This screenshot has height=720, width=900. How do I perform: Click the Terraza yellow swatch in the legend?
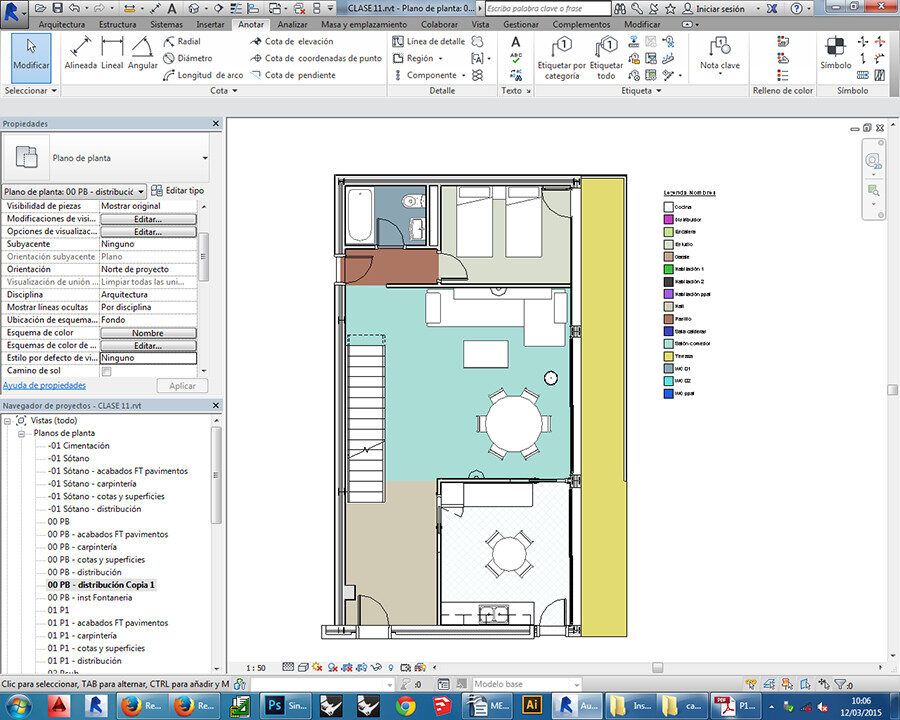pos(669,356)
